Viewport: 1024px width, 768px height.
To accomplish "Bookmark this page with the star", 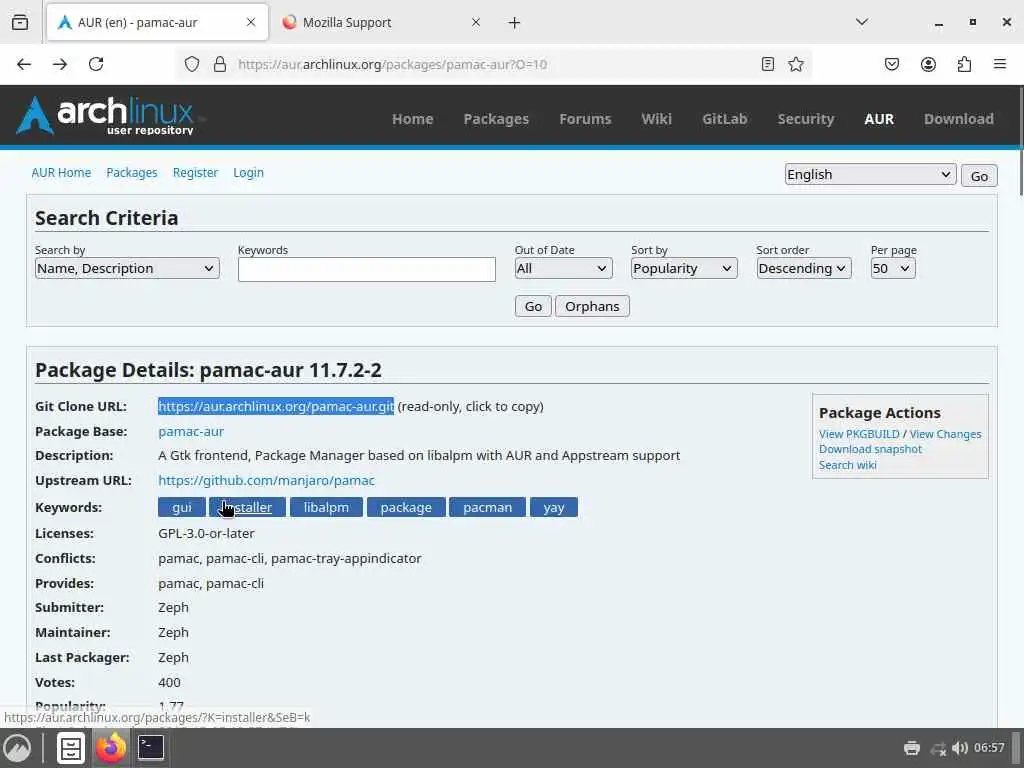I will point(795,64).
